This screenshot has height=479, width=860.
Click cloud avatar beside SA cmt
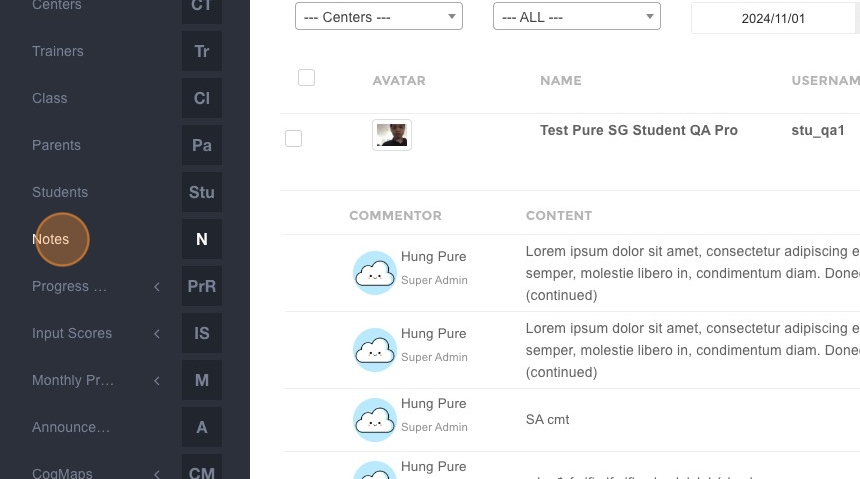point(375,420)
